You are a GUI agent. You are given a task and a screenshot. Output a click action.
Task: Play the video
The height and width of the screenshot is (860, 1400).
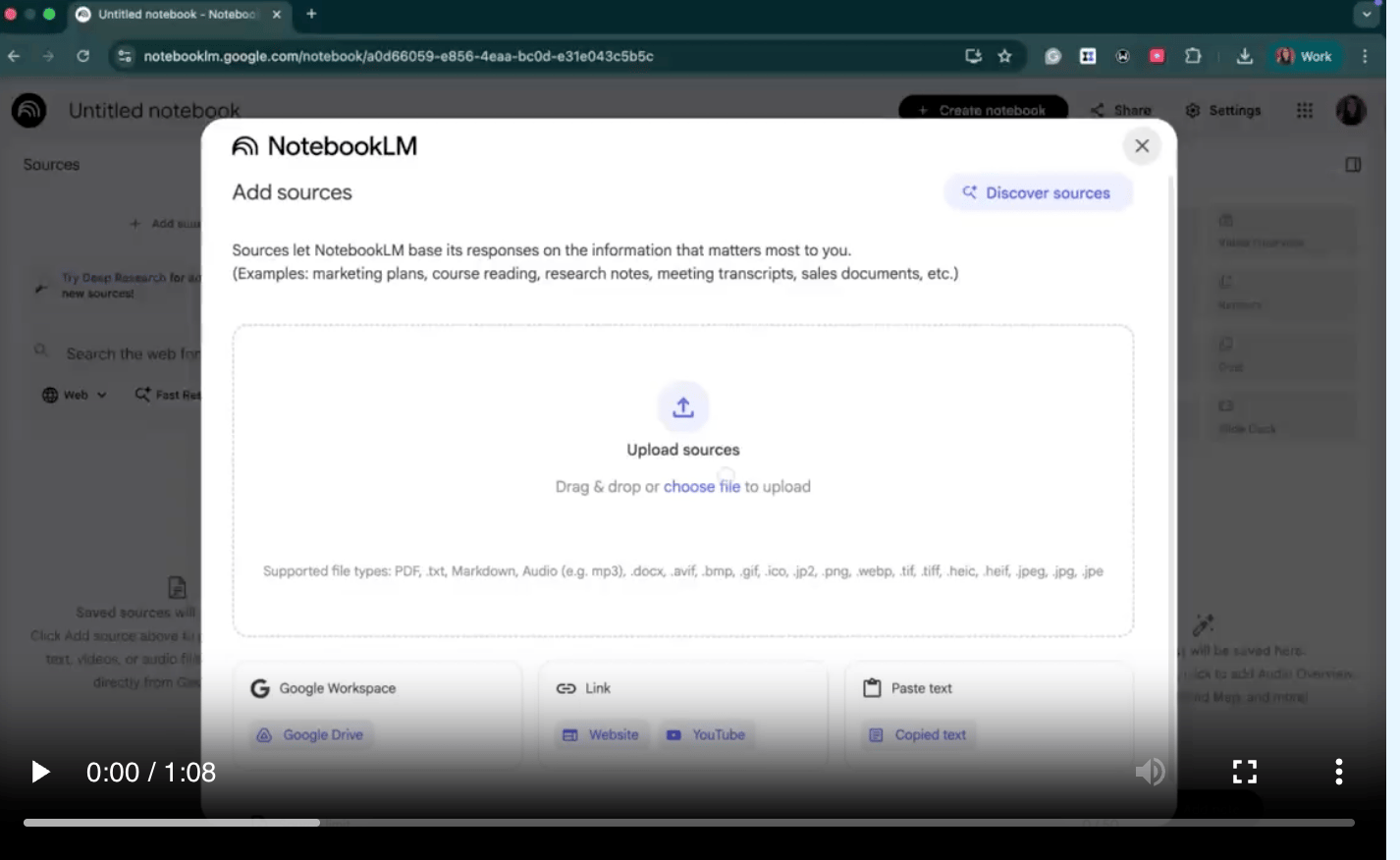click(x=40, y=772)
